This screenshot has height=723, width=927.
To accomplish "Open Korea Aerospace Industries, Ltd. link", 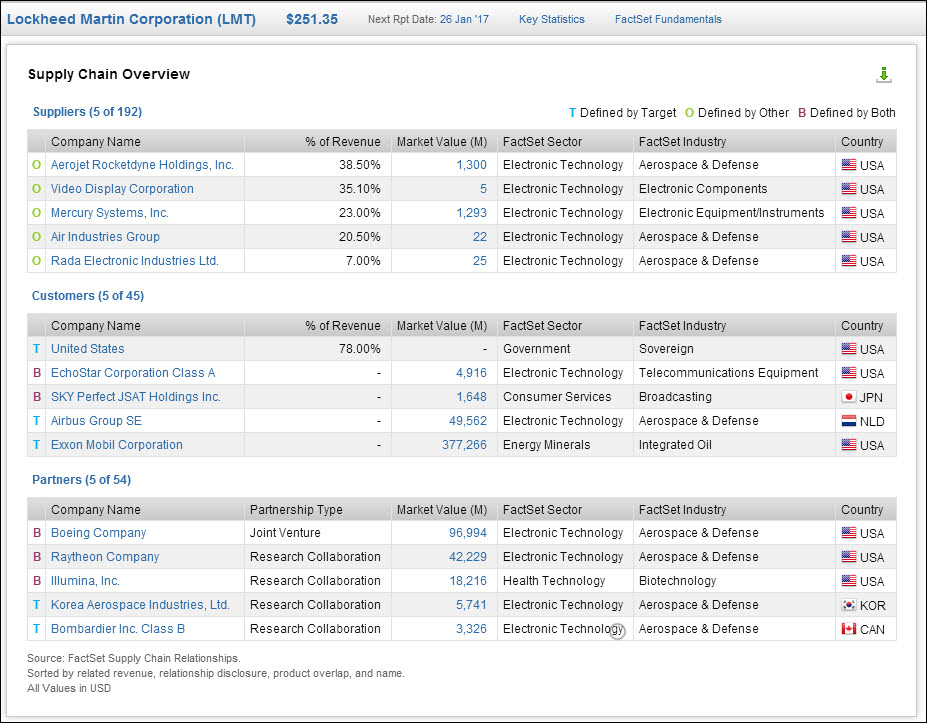I will coord(140,605).
